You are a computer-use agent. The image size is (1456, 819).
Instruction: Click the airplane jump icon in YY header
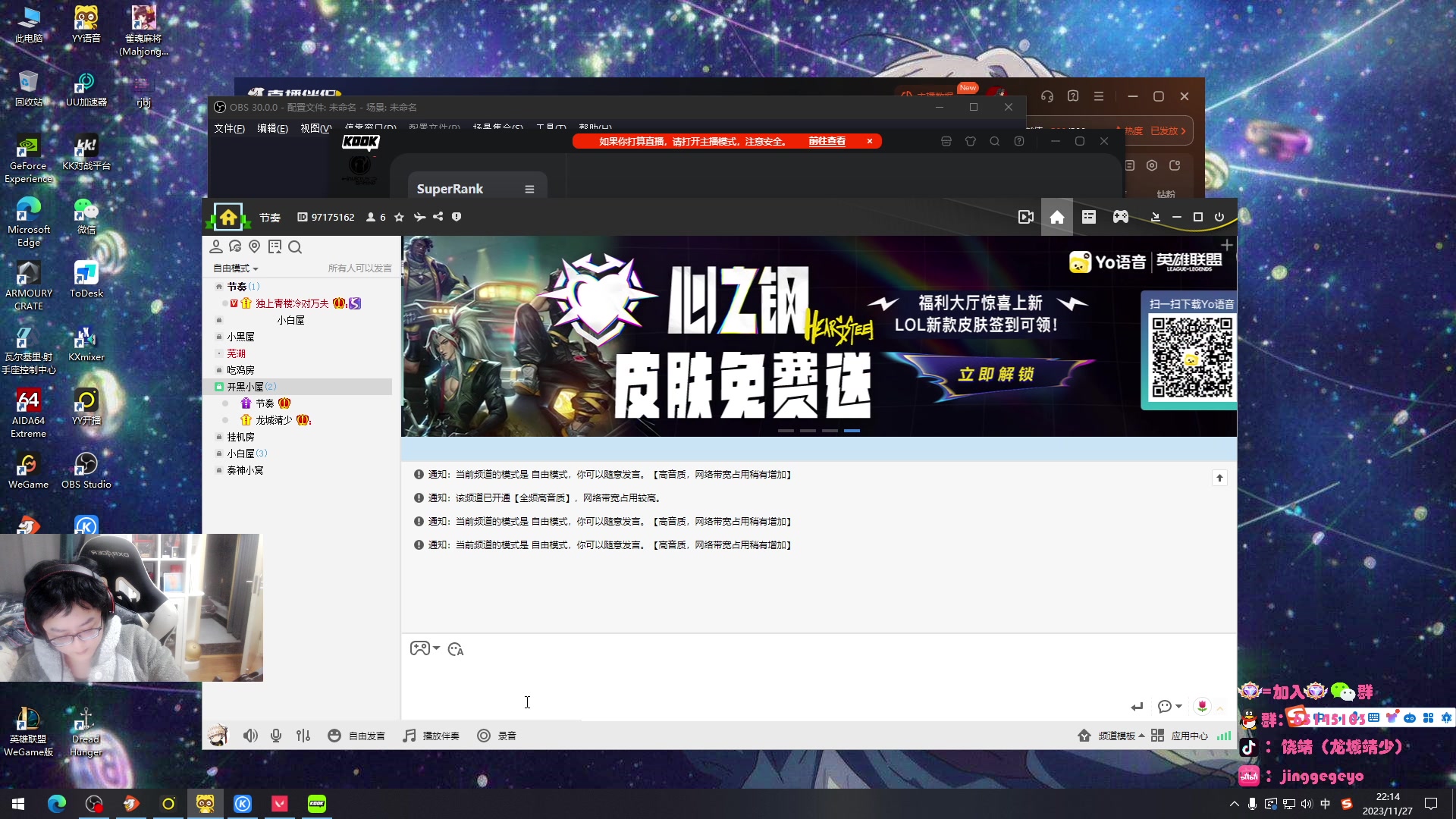(419, 217)
